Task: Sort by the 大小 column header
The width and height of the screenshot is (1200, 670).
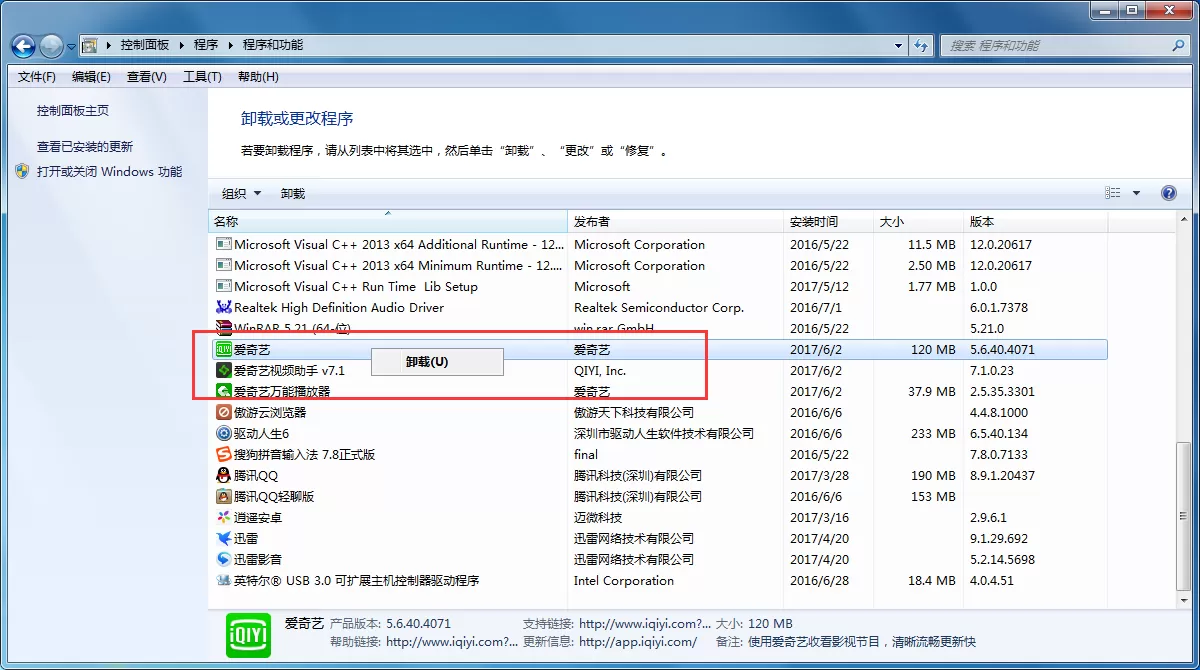Action: point(919,222)
